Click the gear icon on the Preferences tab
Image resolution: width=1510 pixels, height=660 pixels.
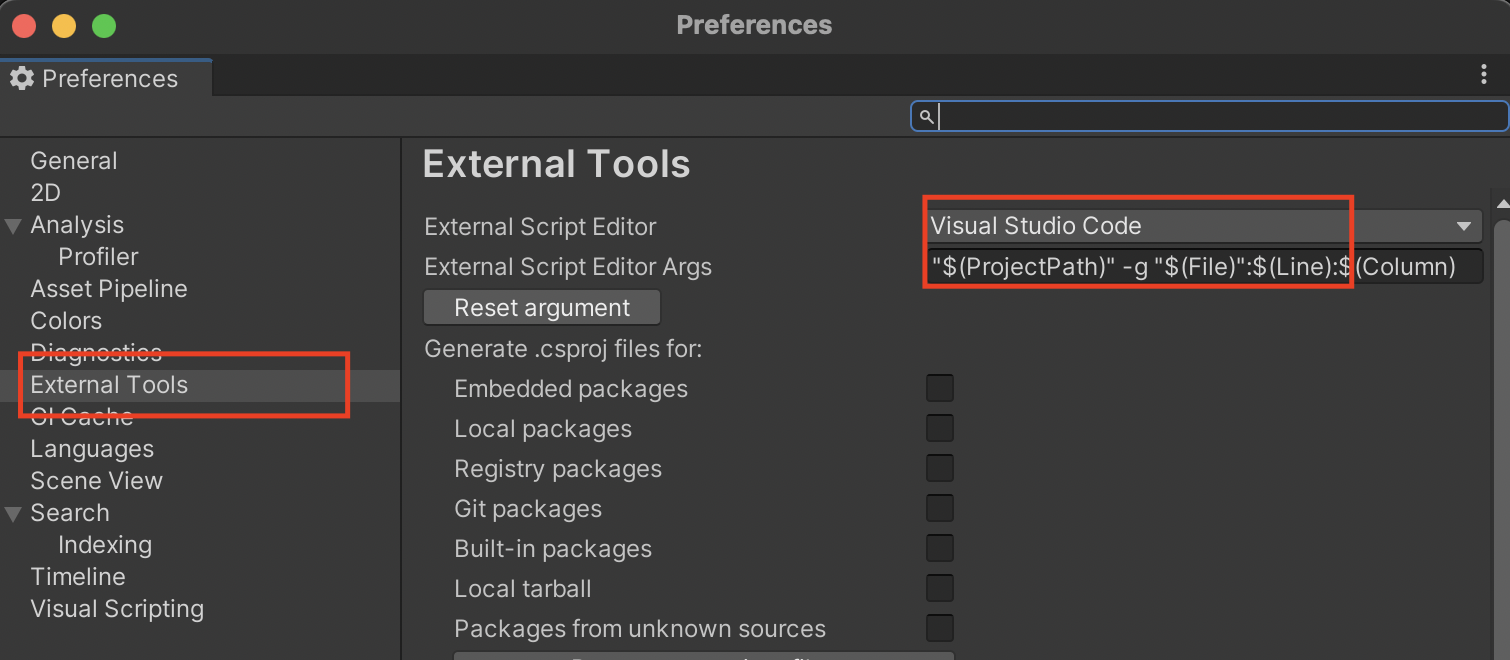pos(22,78)
